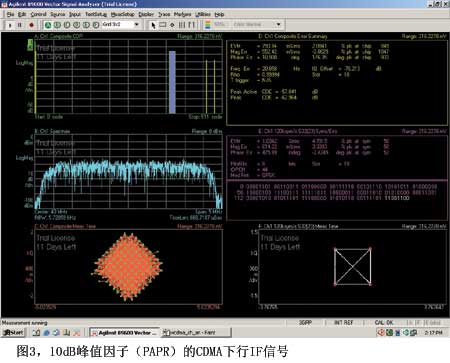Select the rectangle zoom box tool
The height and width of the screenshot is (363, 450).
point(163,25)
